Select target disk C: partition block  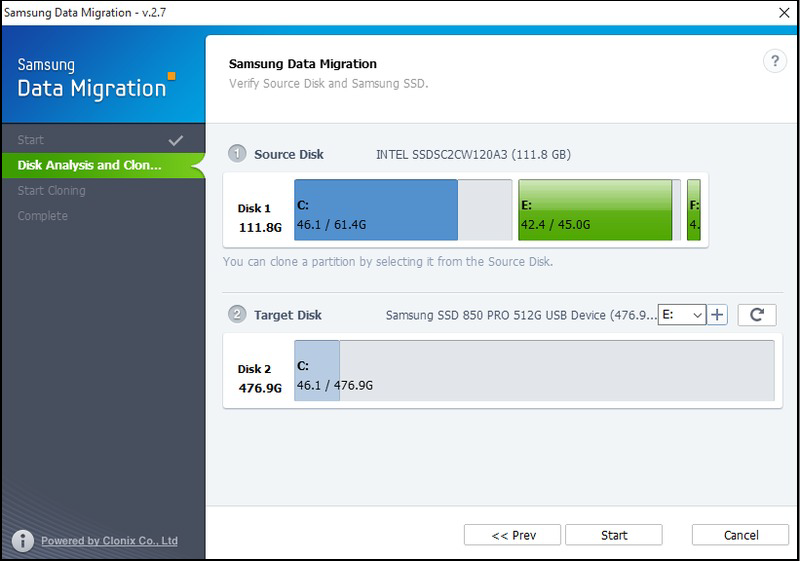click(x=316, y=372)
